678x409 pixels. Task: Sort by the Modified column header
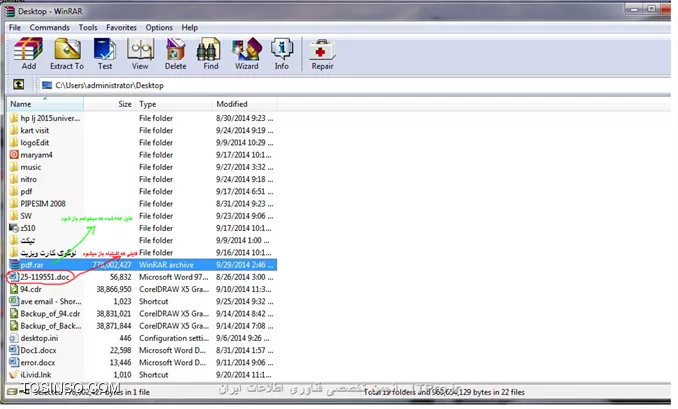[x=245, y=104]
